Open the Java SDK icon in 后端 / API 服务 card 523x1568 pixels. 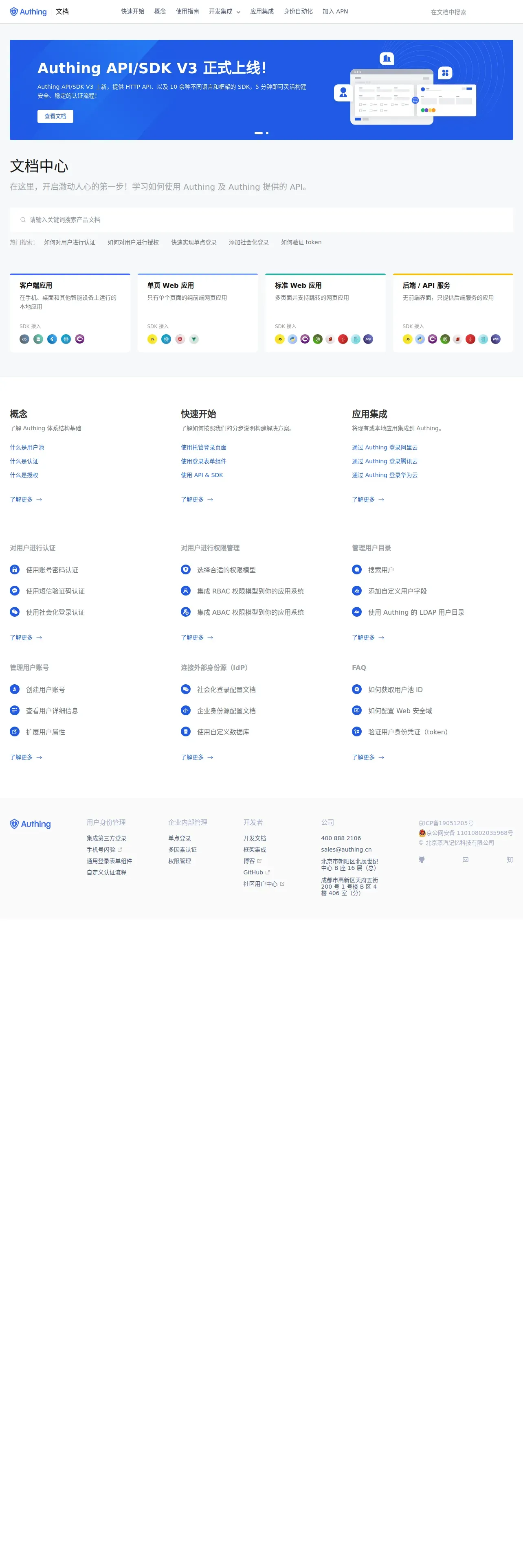pyautogui.click(x=470, y=339)
